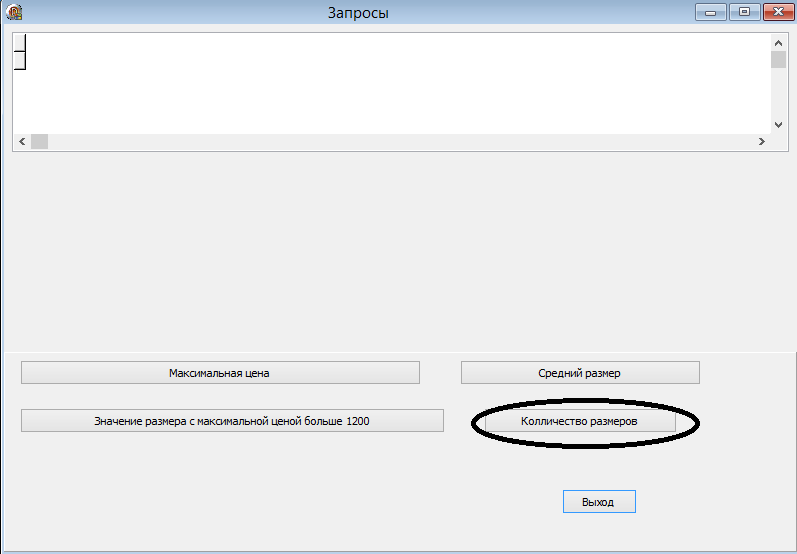The width and height of the screenshot is (797, 554).
Task: Click the horizontal scrollbar track right of thumb
Action: [x=401, y=141]
